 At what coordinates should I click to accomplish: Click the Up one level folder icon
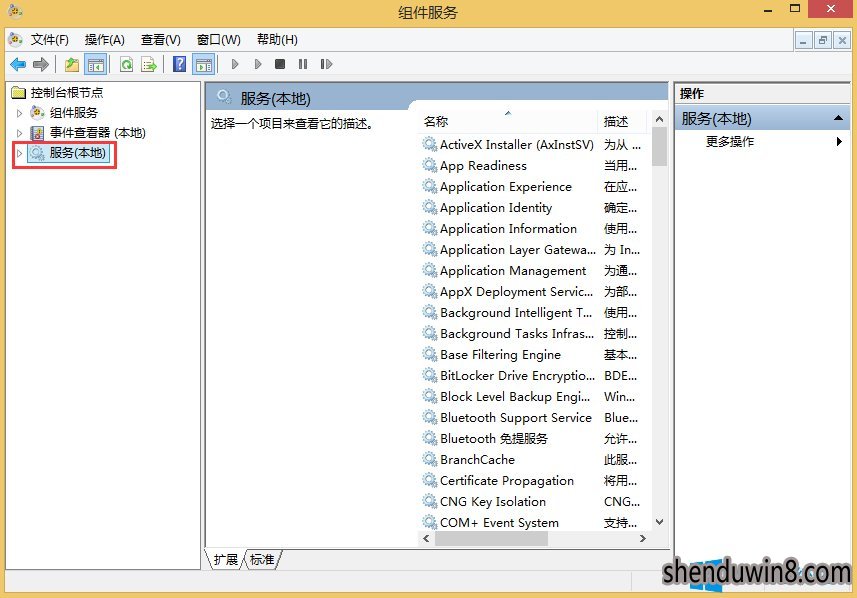(72, 65)
